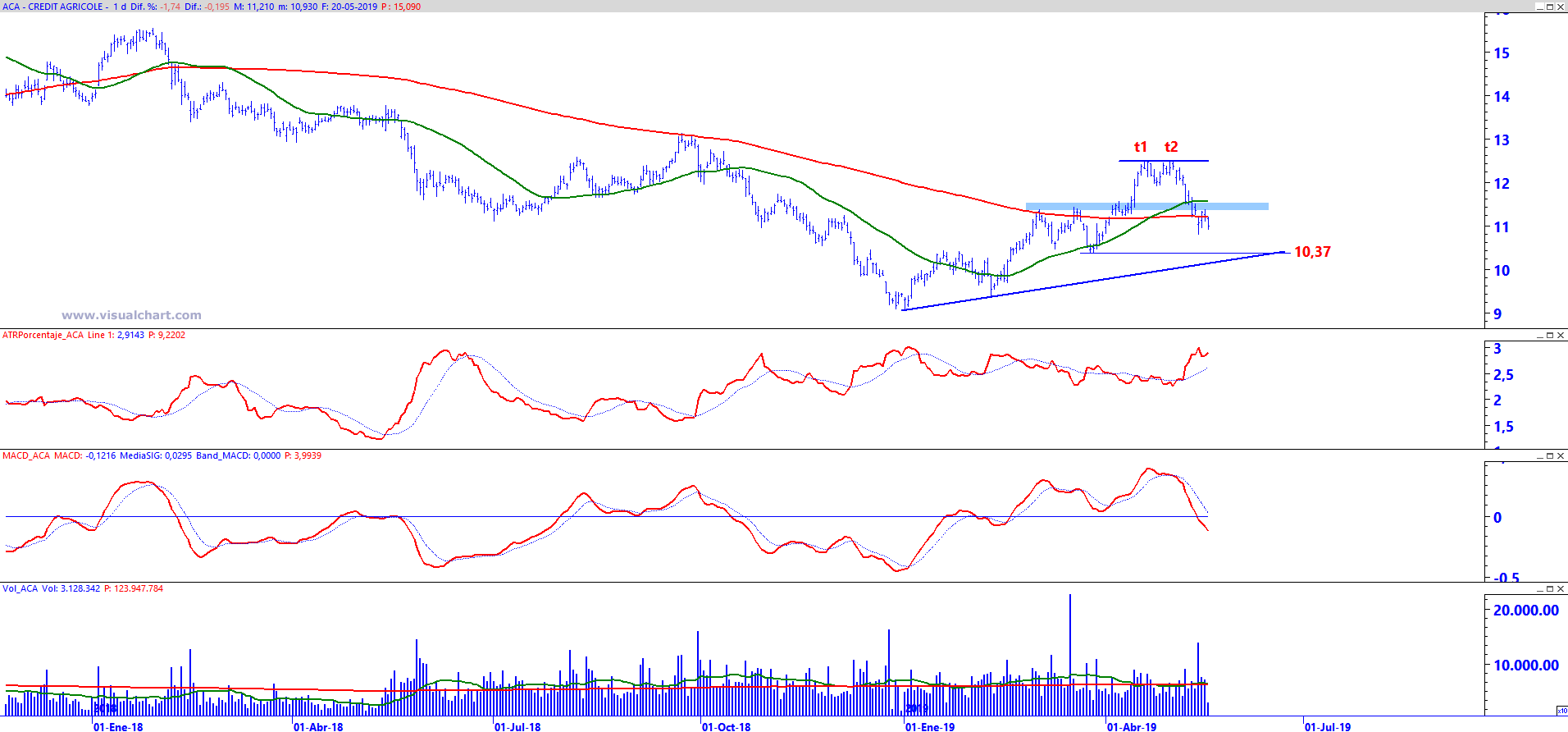Click the 'MACD_ACA' indicator header label
Image resolution: width=1568 pixels, height=732 pixels.
(26, 455)
